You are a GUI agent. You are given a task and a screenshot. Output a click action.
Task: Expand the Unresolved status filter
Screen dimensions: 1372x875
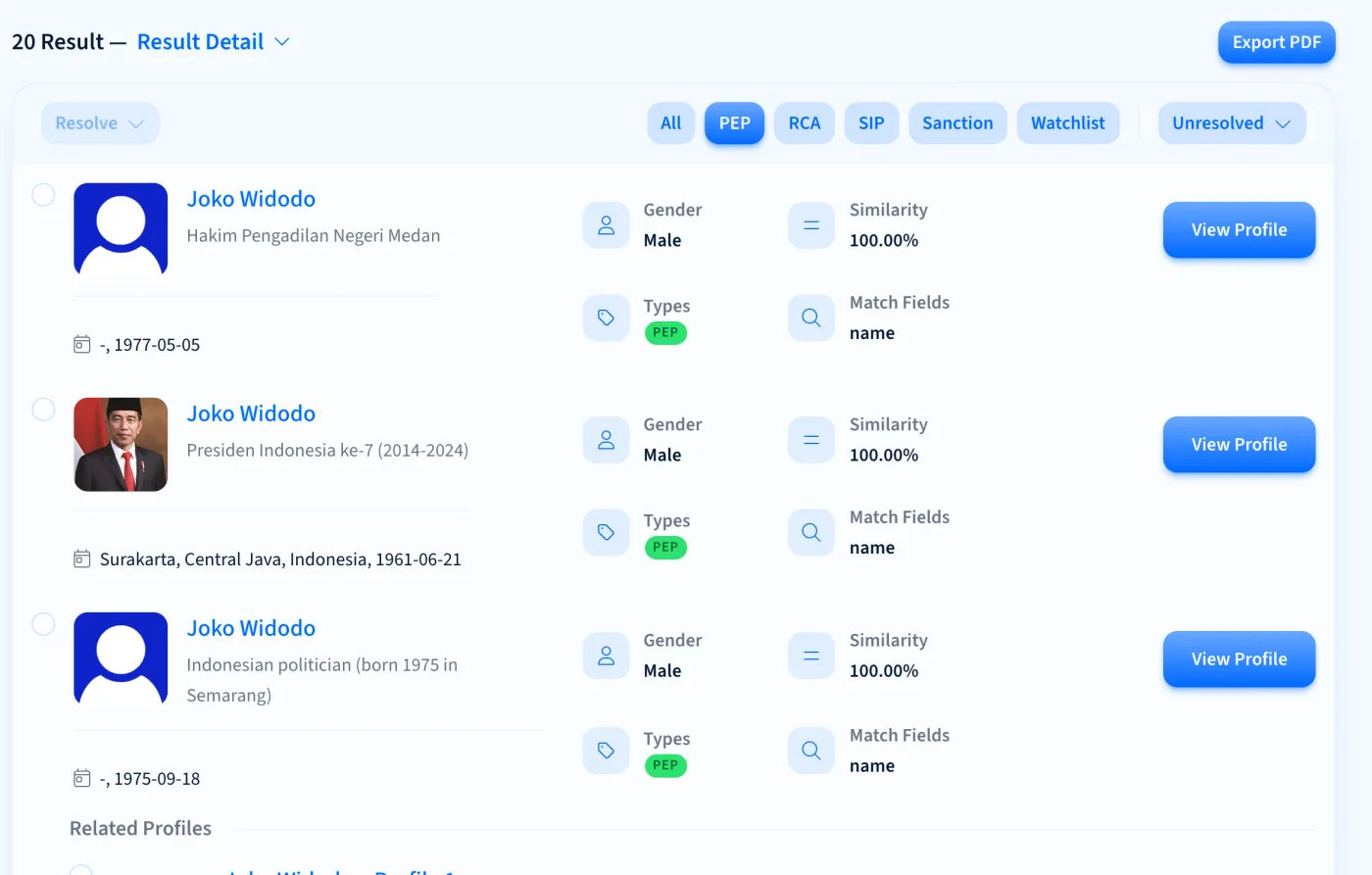[x=1232, y=123]
